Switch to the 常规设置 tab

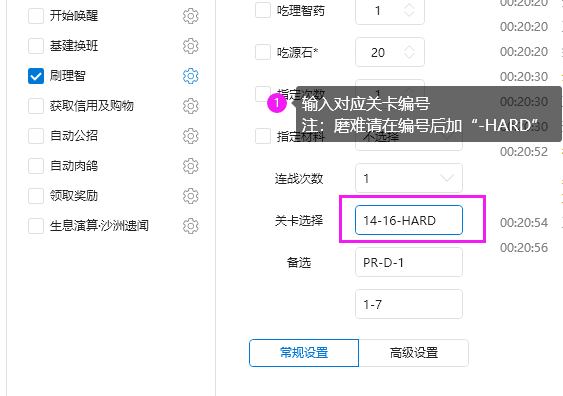point(304,353)
